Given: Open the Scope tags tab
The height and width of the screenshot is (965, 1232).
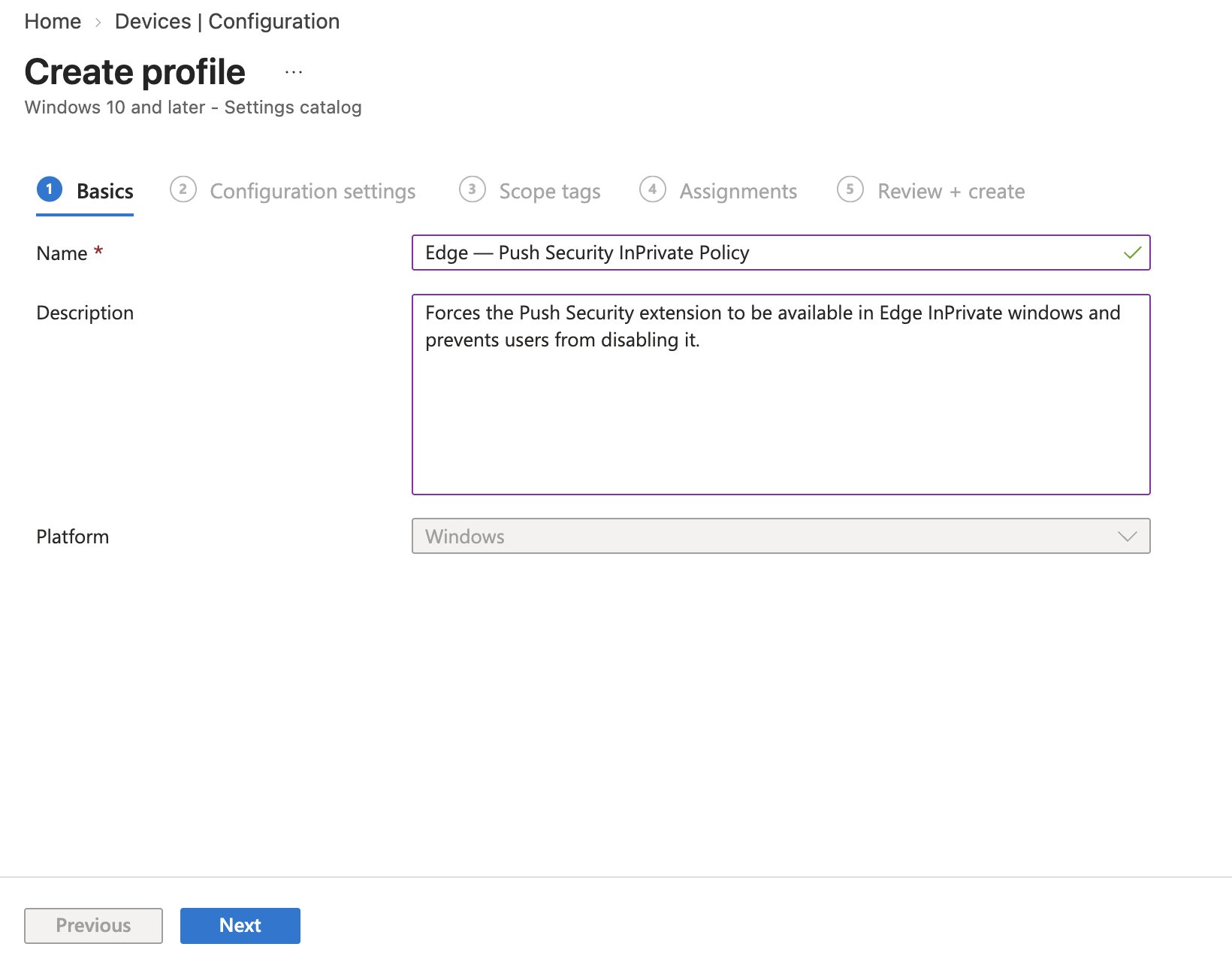Looking at the screenshot, I should [530, 191].
